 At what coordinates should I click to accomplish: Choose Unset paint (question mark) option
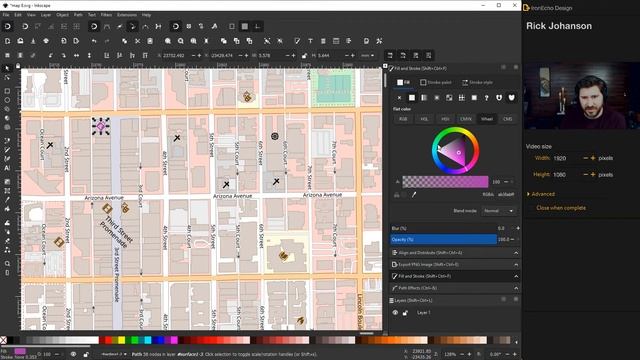coord(487,98)
